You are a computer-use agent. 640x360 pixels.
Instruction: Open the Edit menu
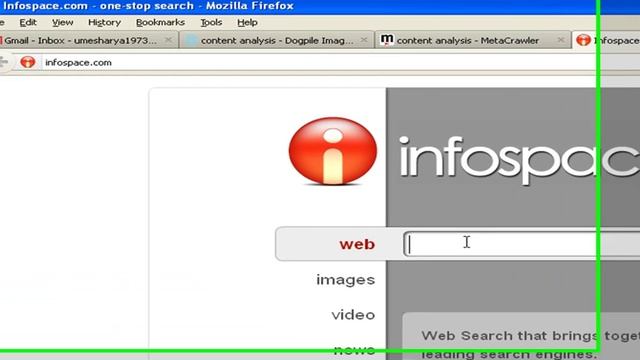click(28, 22)
